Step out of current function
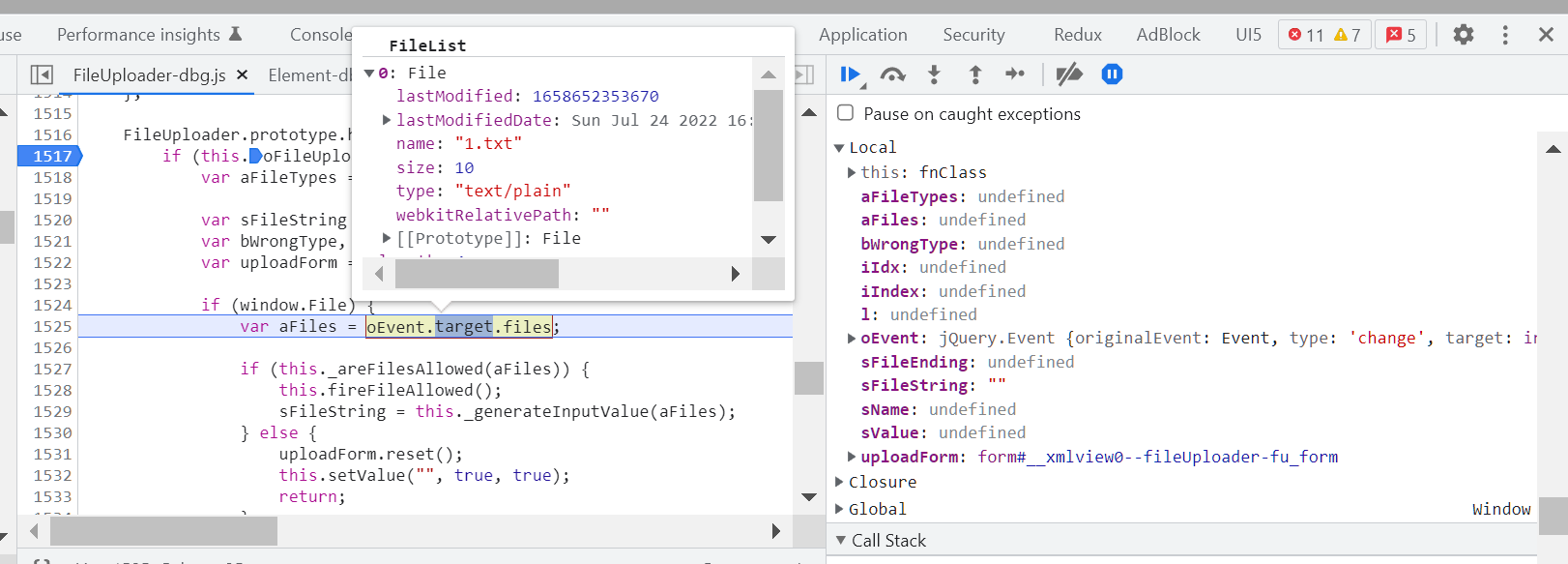 [x=975, y=74]
